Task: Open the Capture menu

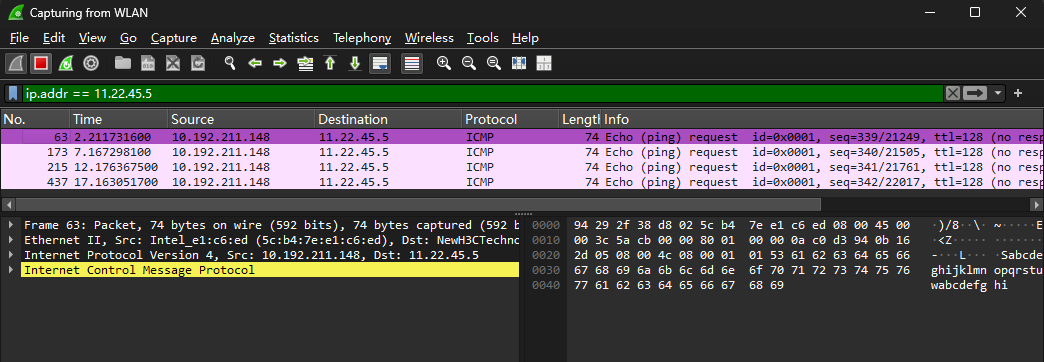Action: pos(174,38)
